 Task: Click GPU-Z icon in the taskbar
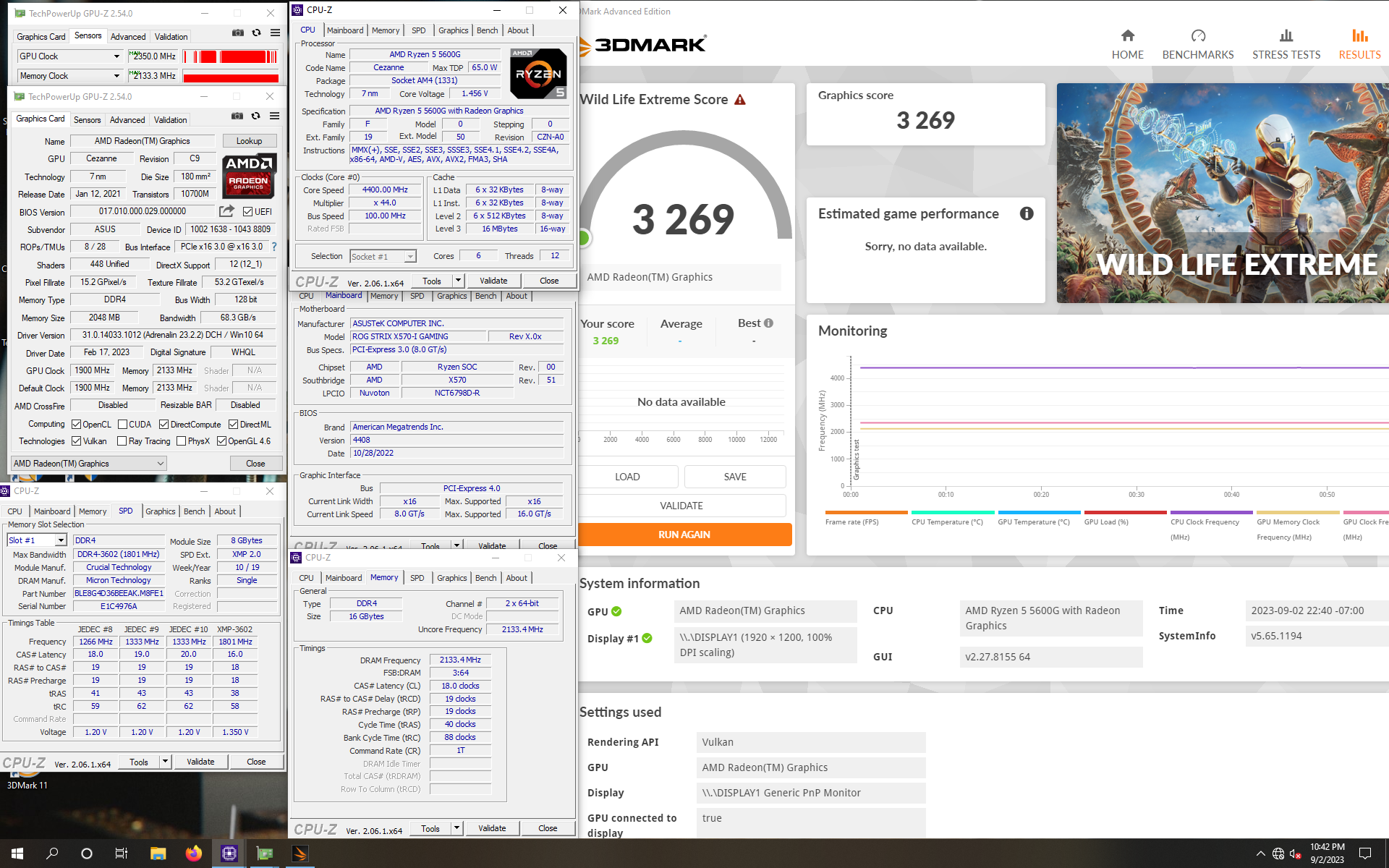click(265, 854)
